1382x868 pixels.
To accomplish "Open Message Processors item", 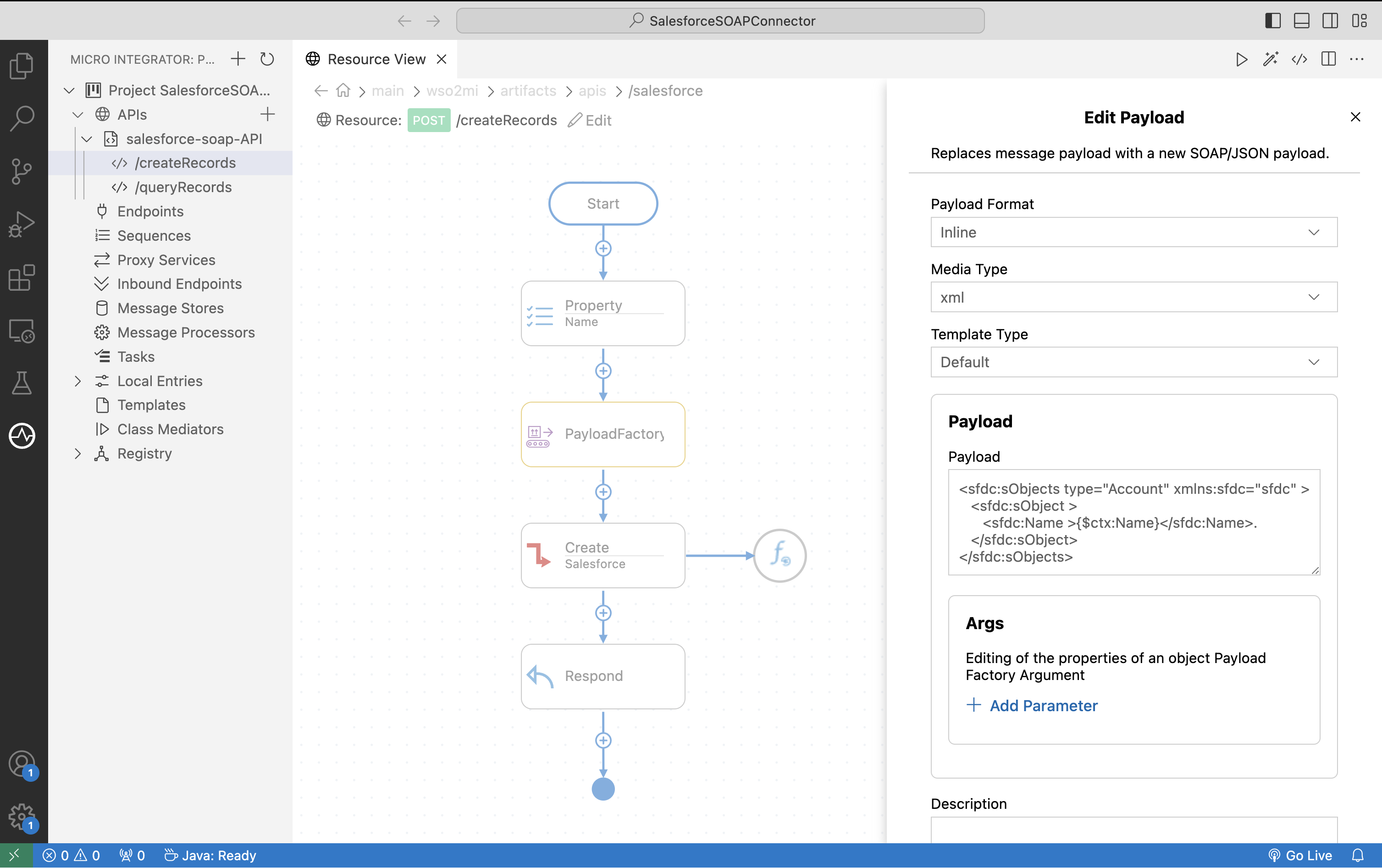I will click(x=186, y=332).
